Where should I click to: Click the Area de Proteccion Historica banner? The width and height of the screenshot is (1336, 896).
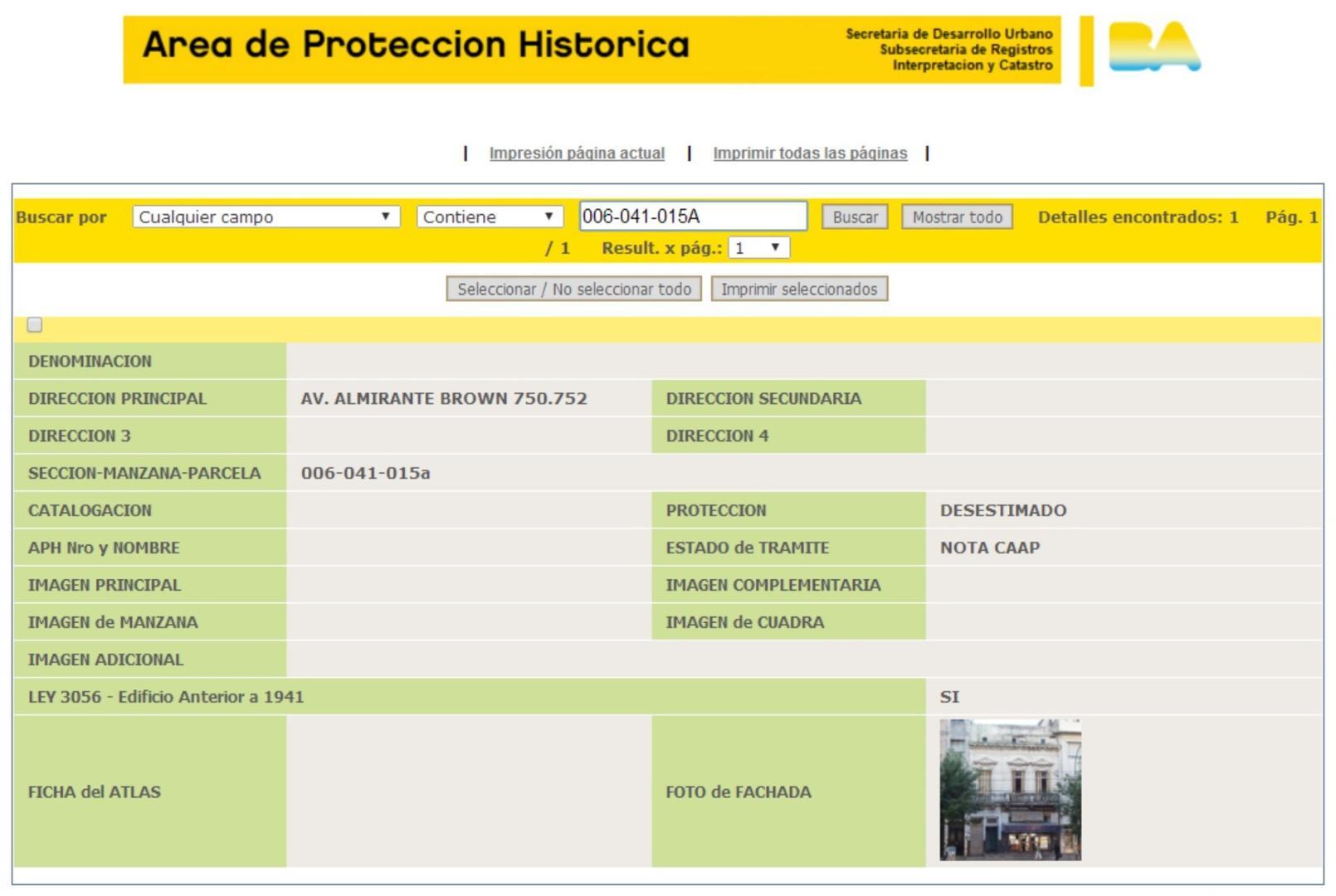415,47
